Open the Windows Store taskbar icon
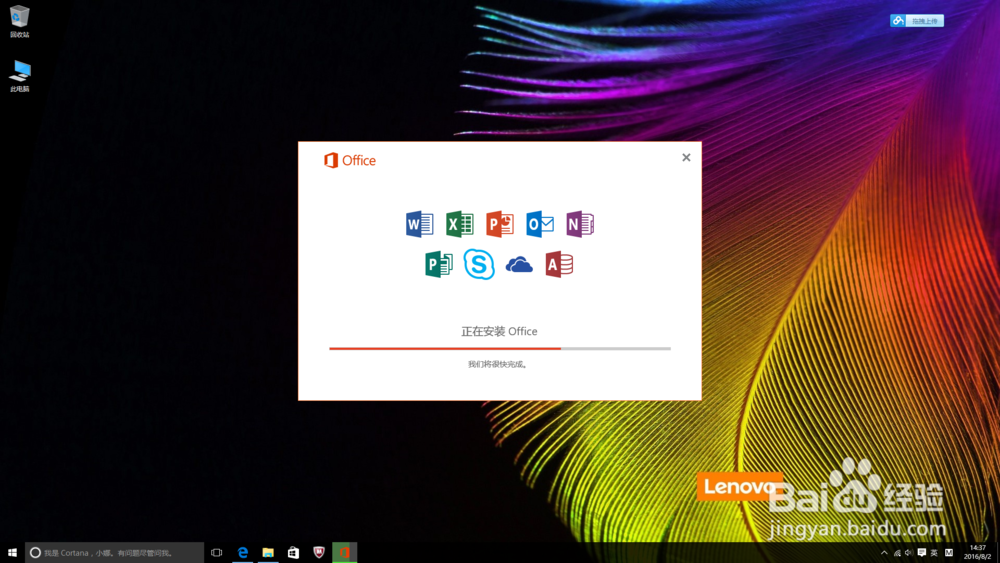Image resolution: width=1000 pixels, height=563 pixels. (x=293, y=552)
